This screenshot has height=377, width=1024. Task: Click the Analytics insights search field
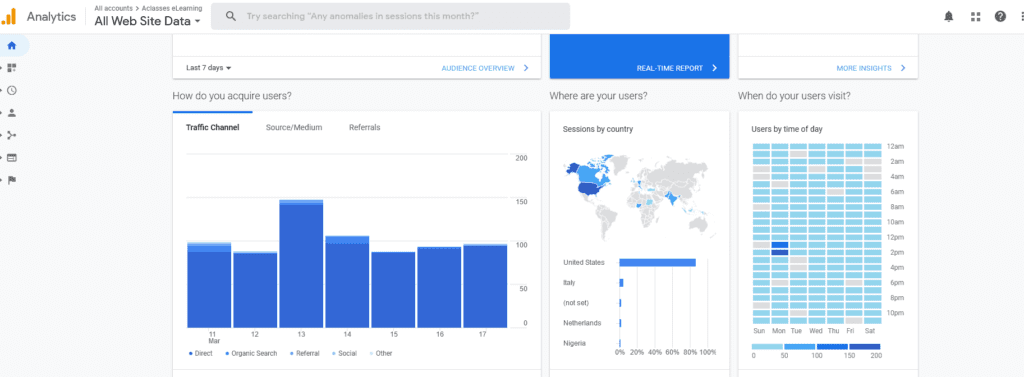pyautogui.click(x=391, y=16)
